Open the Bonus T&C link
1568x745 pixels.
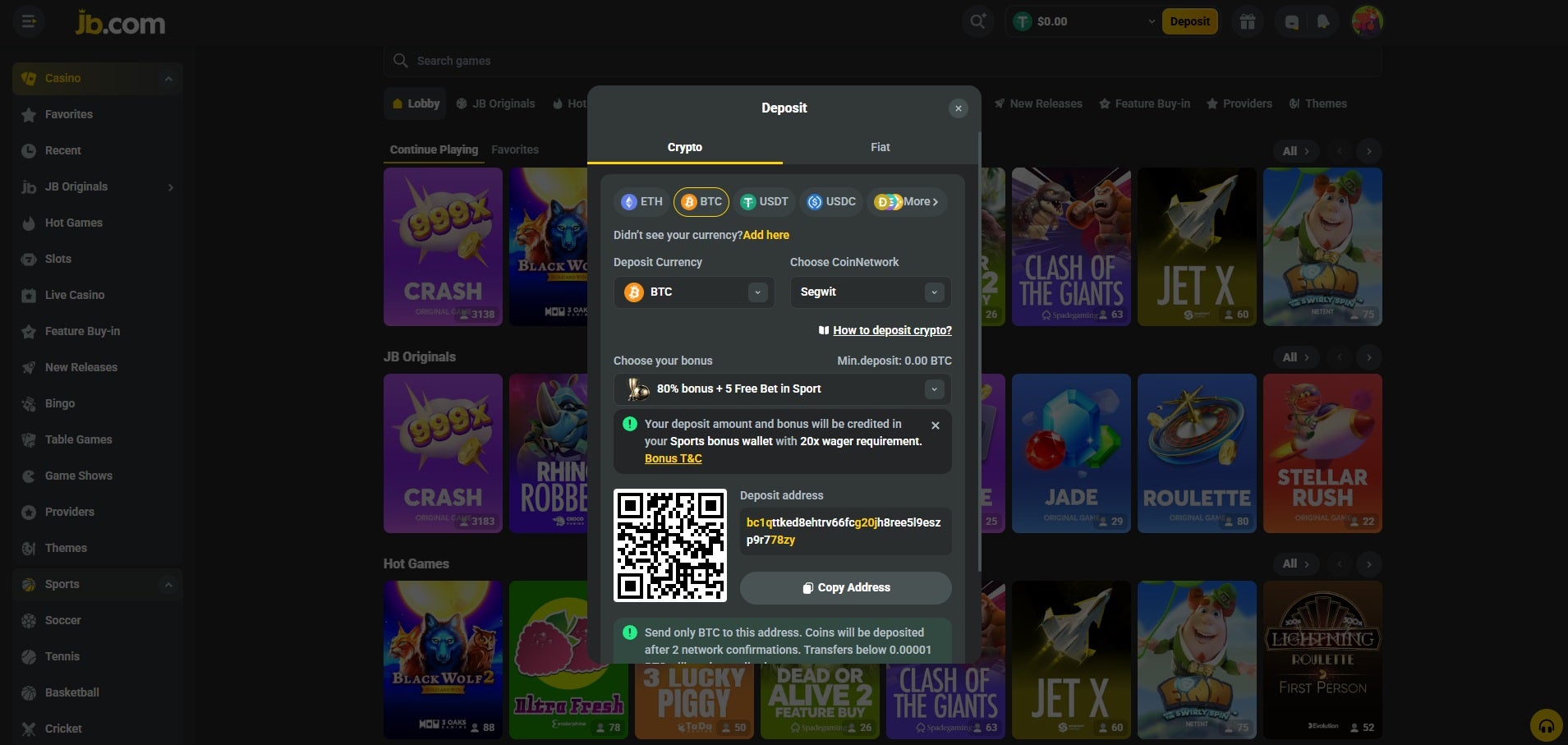click(x=673, y=458)
